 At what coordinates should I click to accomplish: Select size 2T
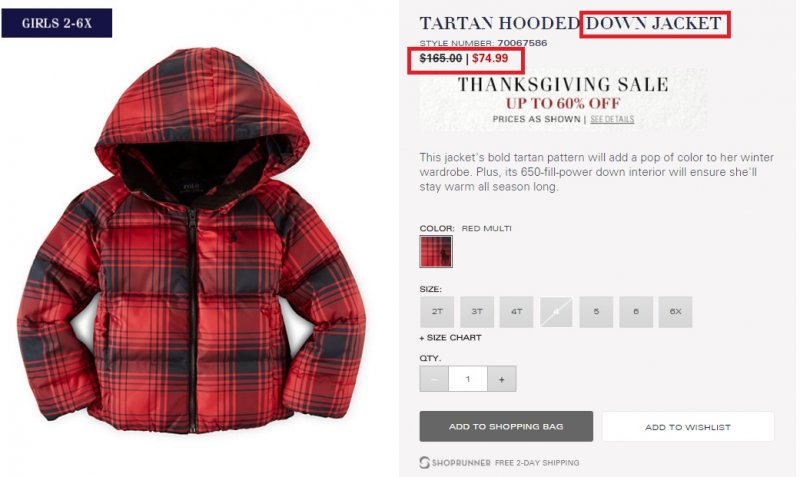coord(437,312)
